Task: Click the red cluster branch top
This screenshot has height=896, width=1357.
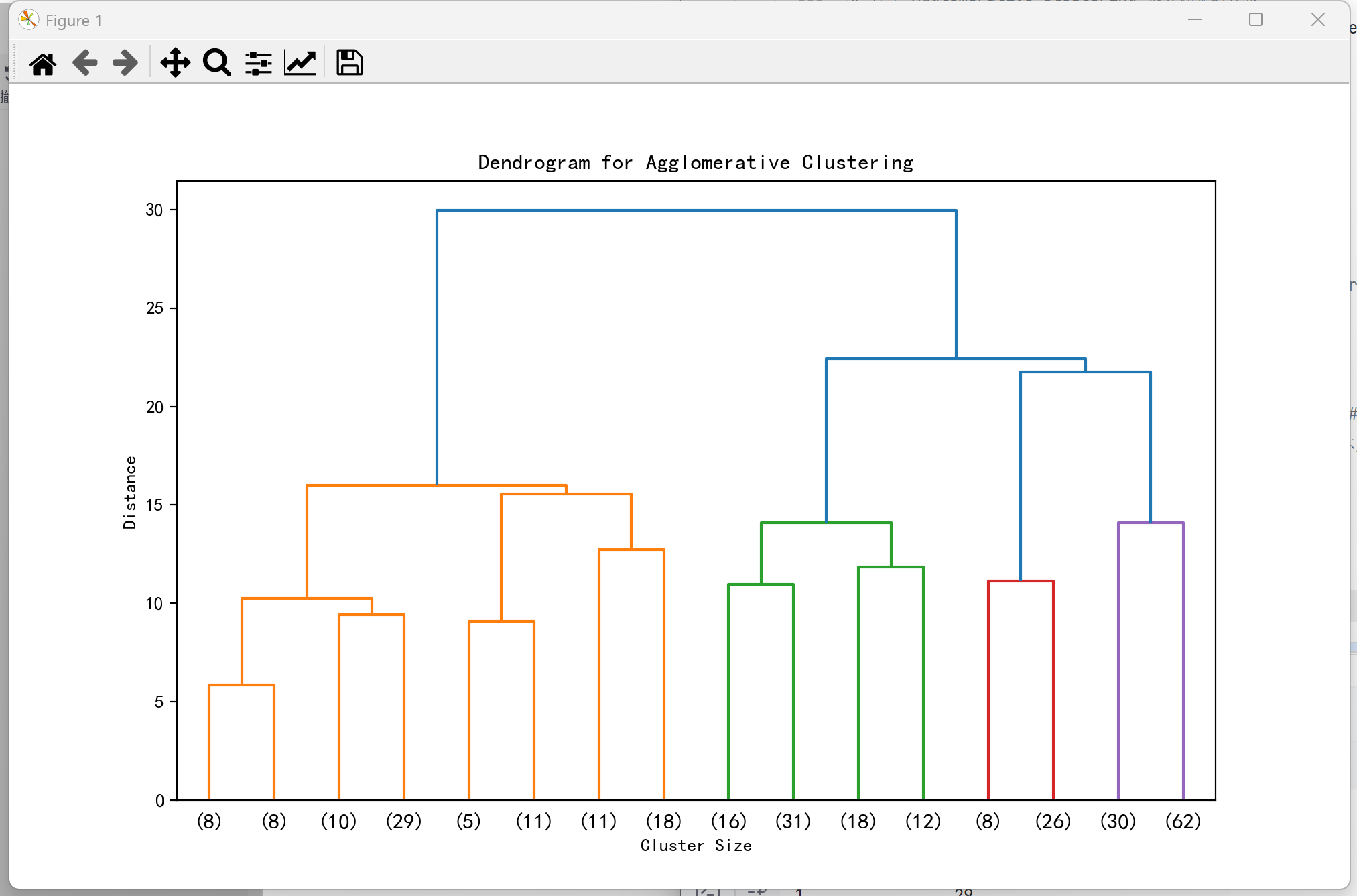Action: pos(1021,581)
